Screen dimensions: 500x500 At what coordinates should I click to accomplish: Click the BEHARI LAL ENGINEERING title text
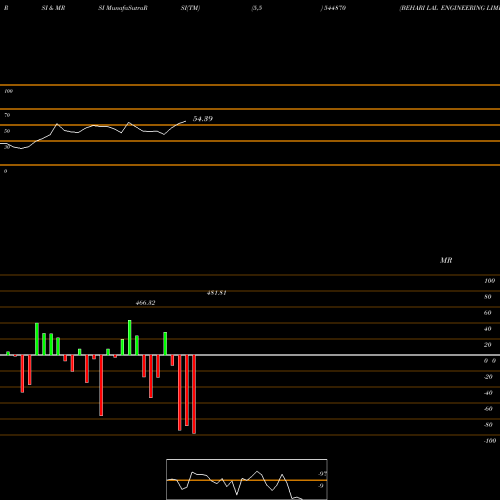[x=450, y=8]
